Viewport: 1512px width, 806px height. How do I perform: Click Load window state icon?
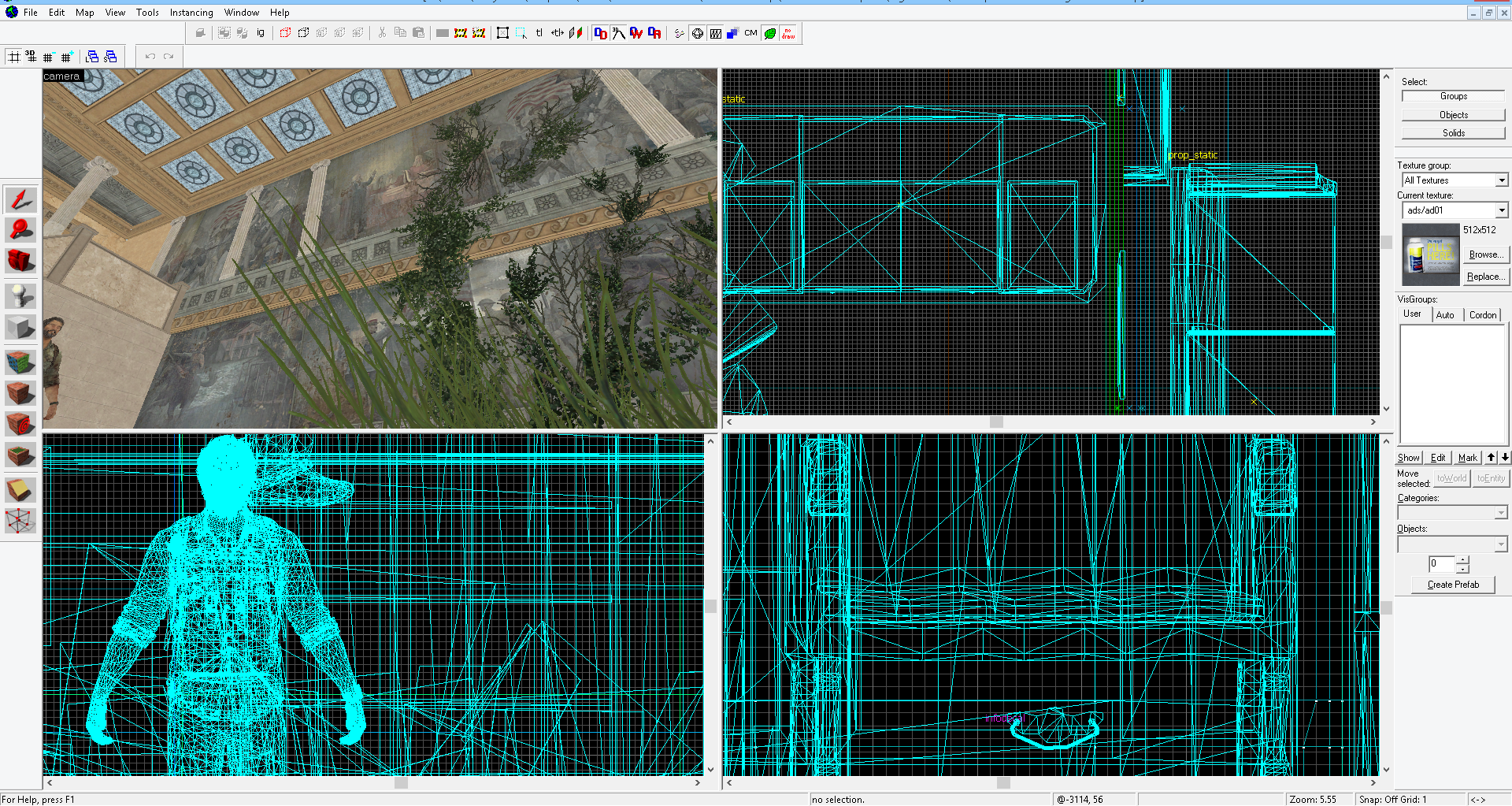(x=92, y=57)
